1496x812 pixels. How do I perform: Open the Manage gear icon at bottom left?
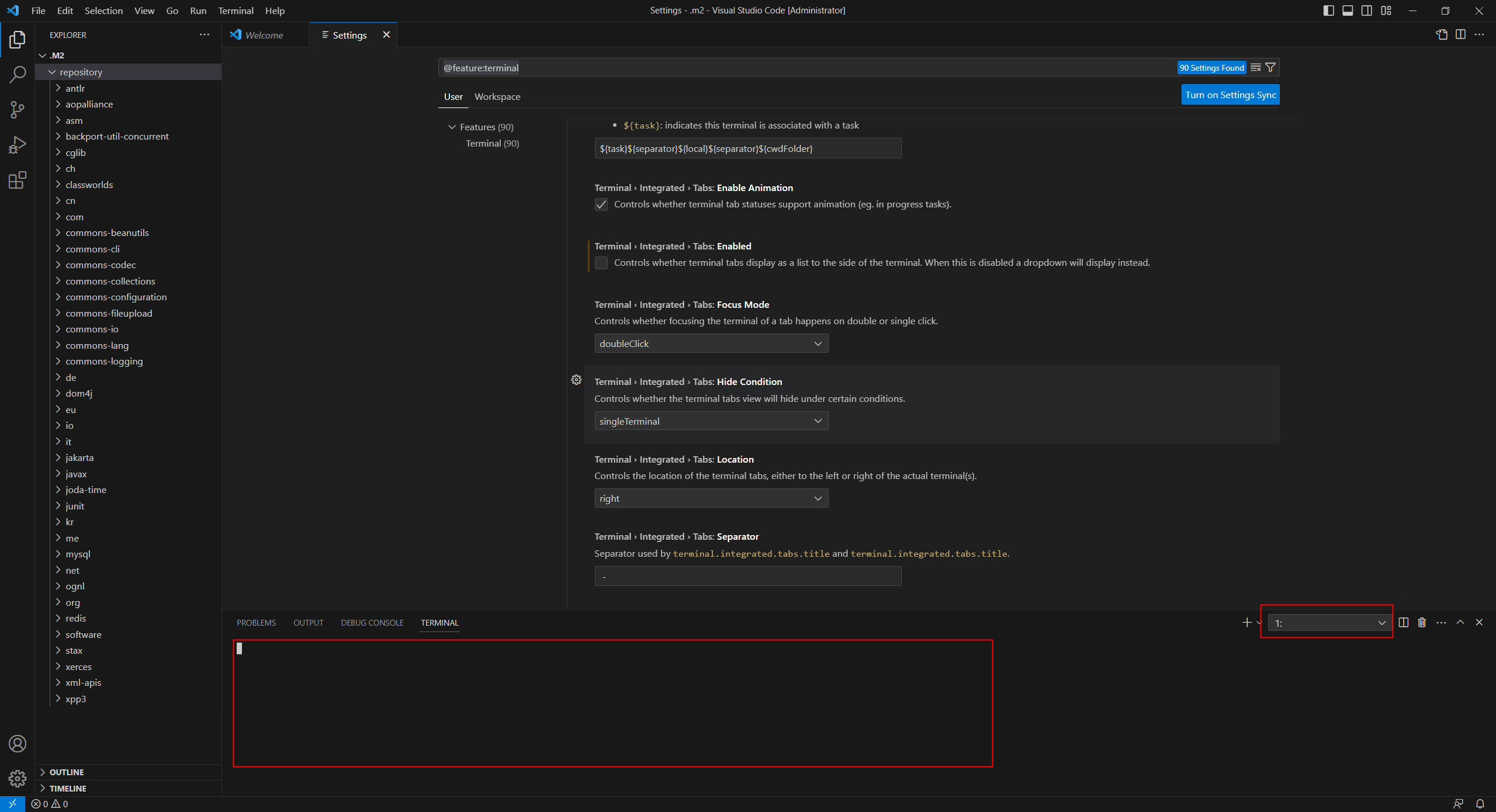(18, 779)
